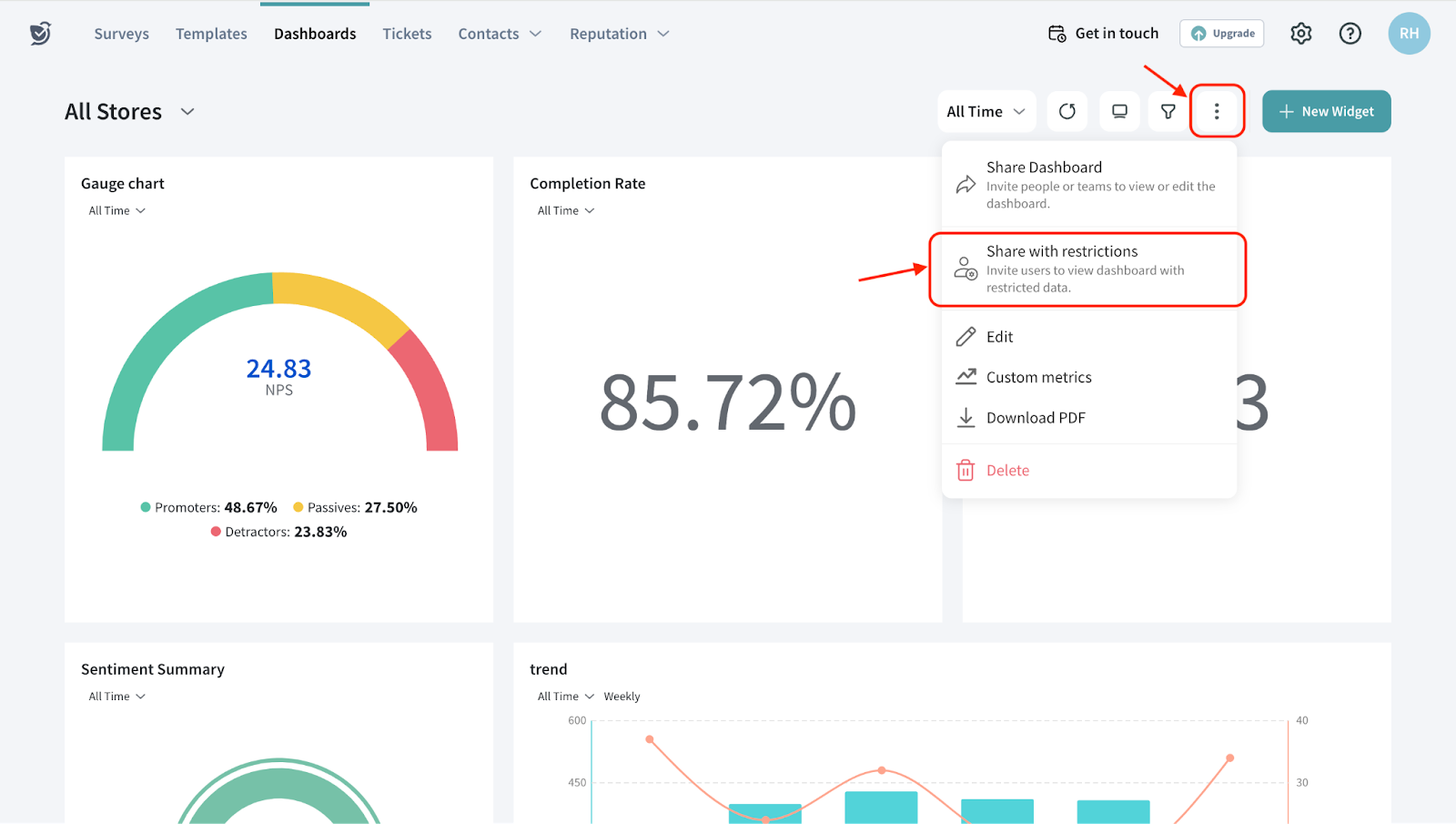The height and width of the screenshot is (824, 1456).
Task: Switch to the Surveys tab
Action: [121, 34]
